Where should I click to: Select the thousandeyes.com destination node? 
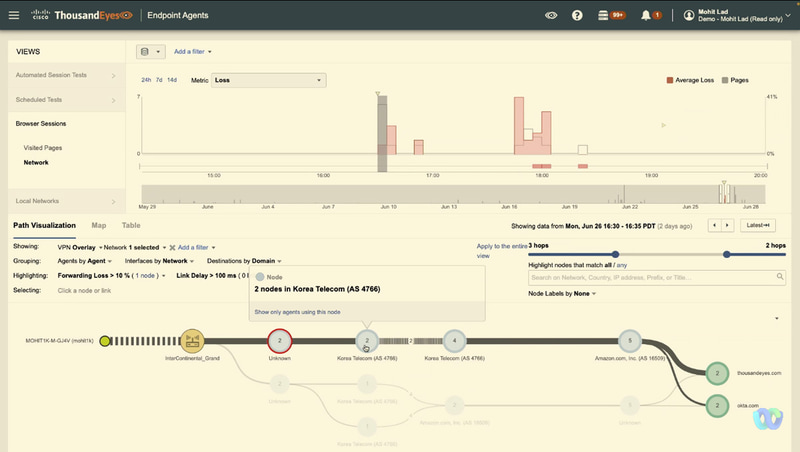717,373
